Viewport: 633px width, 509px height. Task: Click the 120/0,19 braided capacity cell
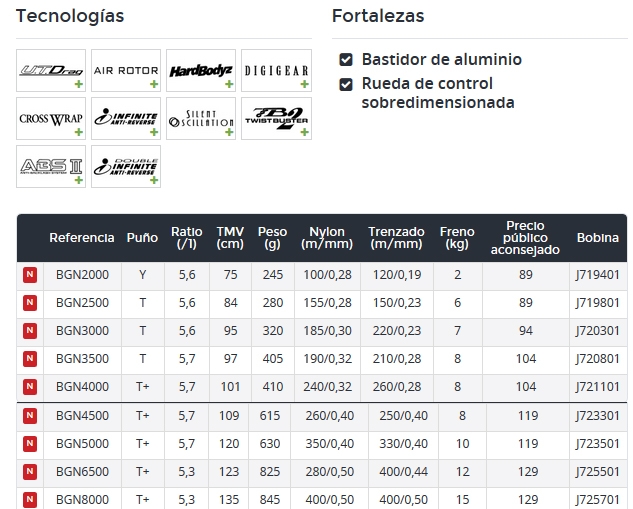point(397,275)
